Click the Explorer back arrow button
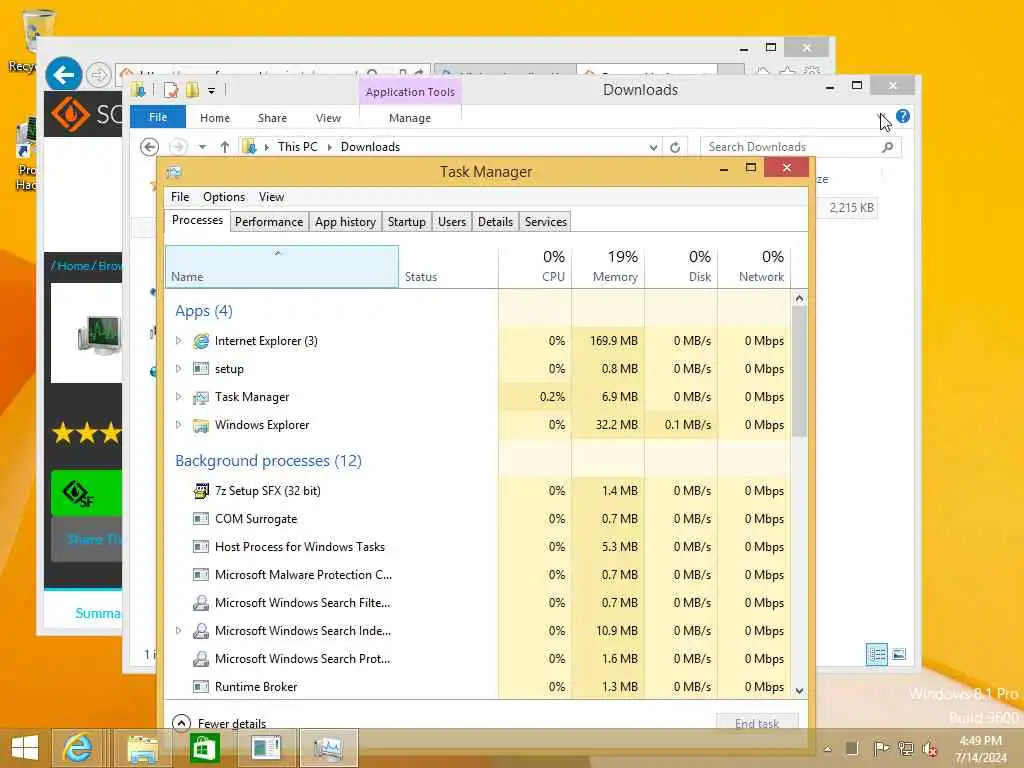The height and width of the screenshot is (768, 1024). (x=150, y=147)
